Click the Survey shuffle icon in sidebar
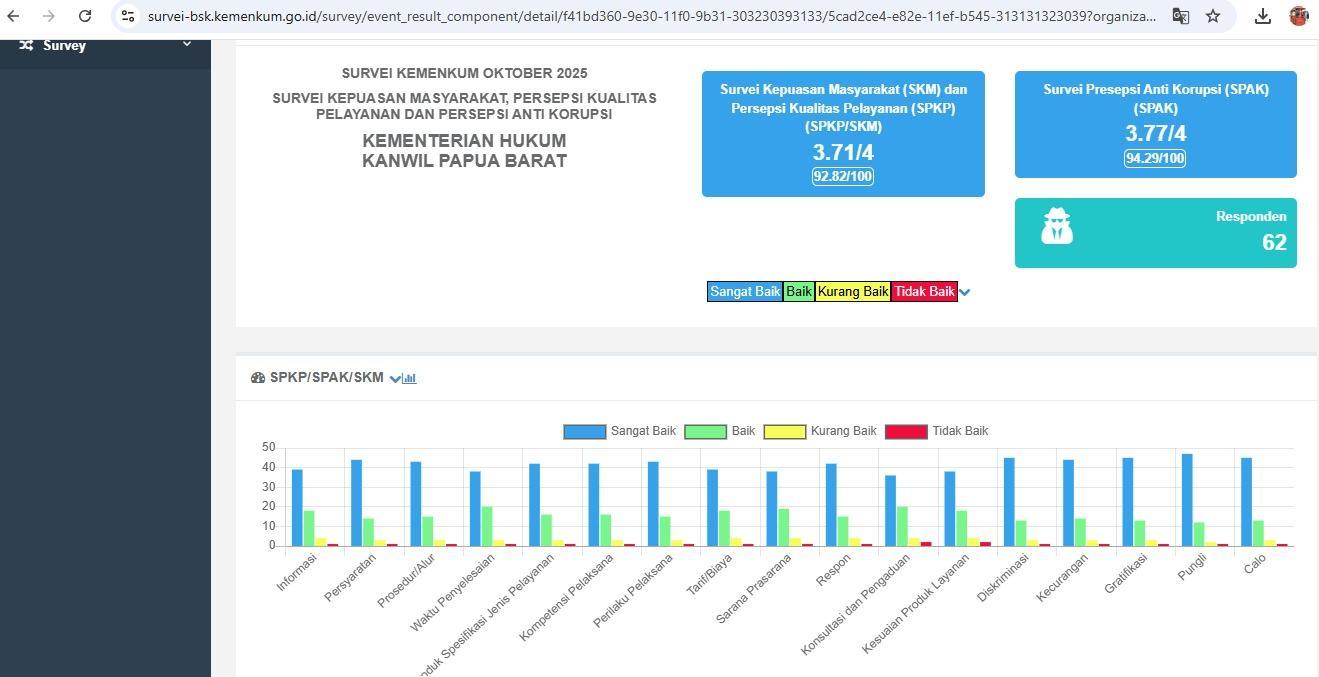1319x677 pixels. tap(26, 45)
